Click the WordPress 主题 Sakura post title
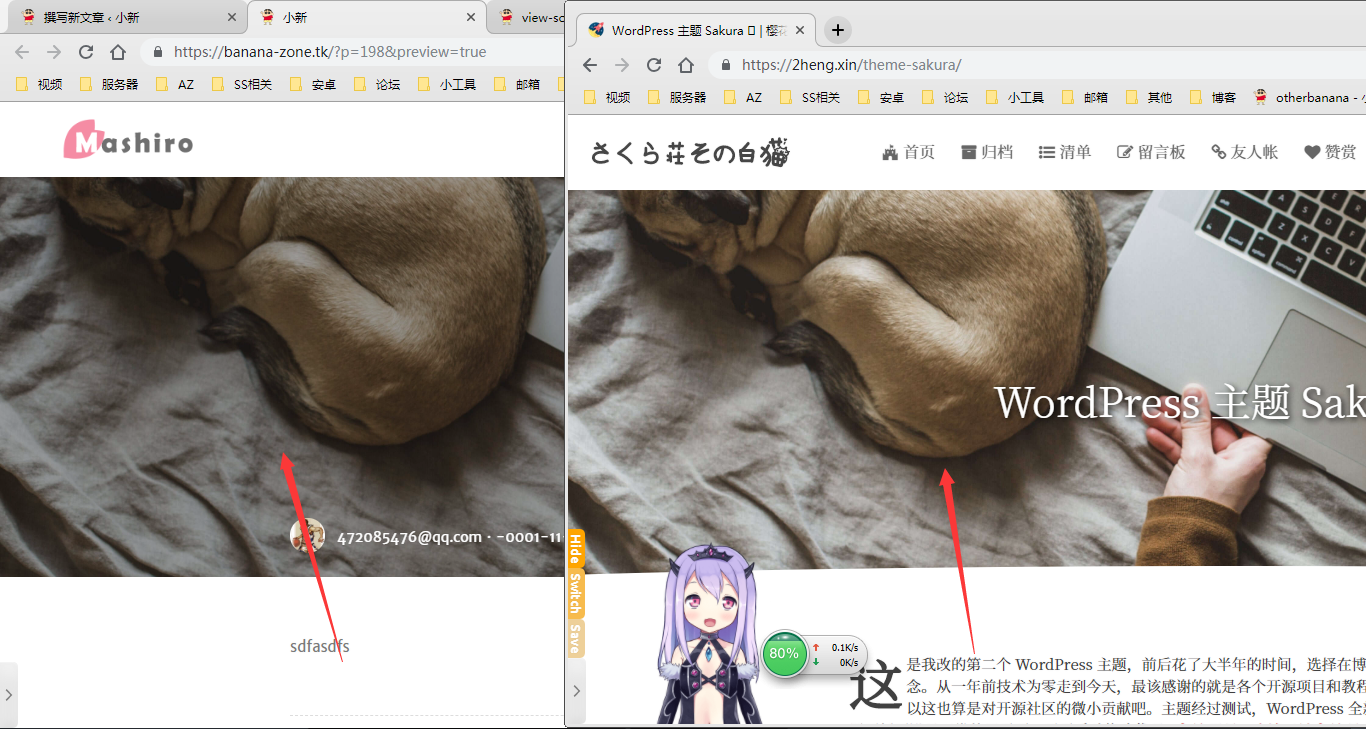This screenshot has height=729, width=1366. coord(1180,402)
